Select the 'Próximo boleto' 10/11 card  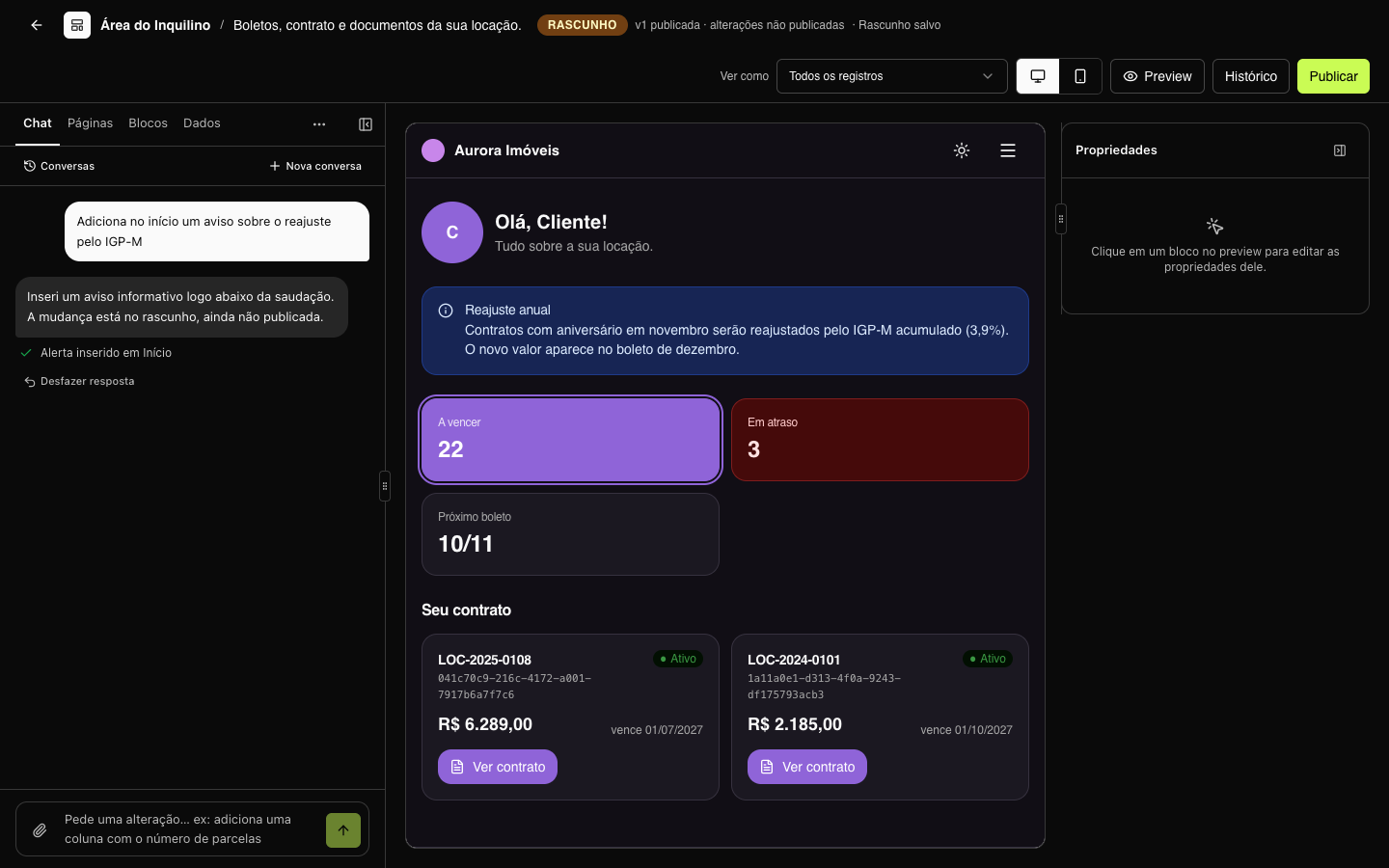[x=570, y=534]
